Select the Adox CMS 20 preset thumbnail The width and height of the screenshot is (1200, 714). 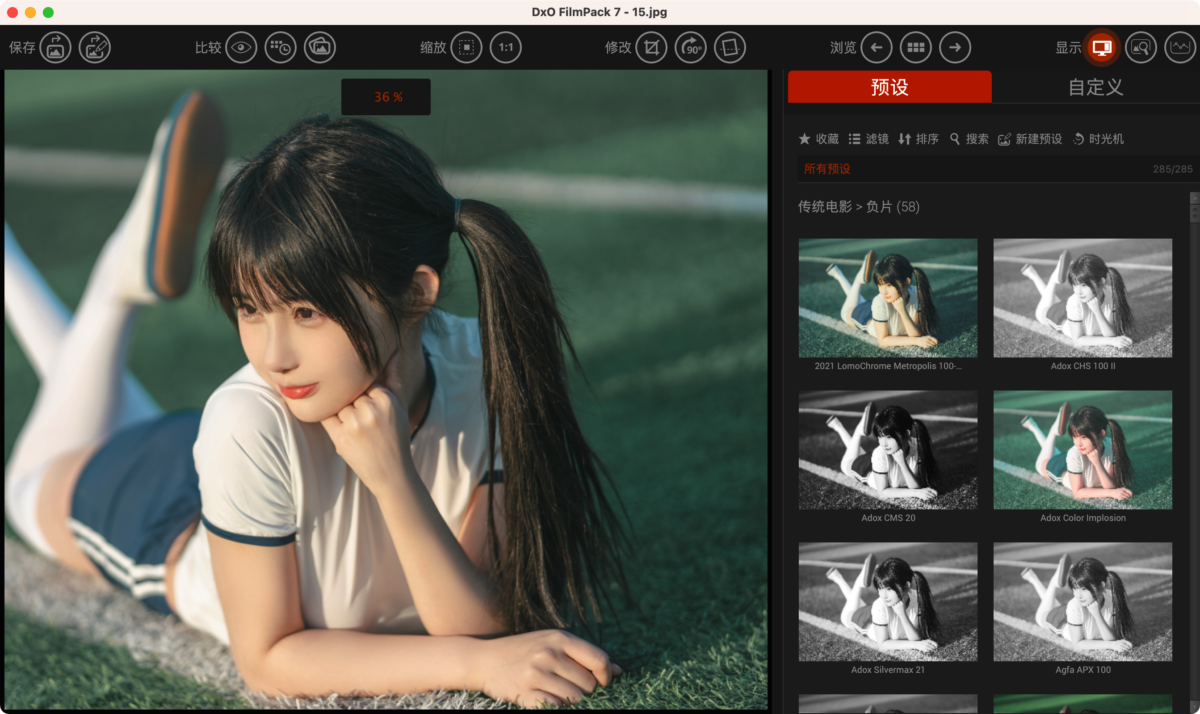888,450
